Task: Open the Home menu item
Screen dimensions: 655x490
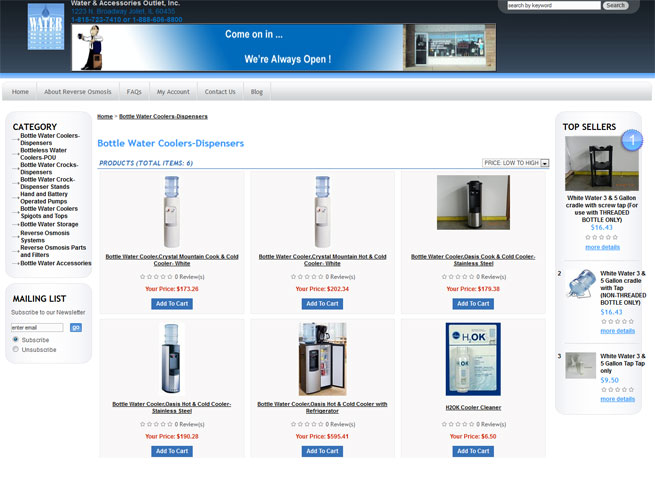Action: point(20,91)
